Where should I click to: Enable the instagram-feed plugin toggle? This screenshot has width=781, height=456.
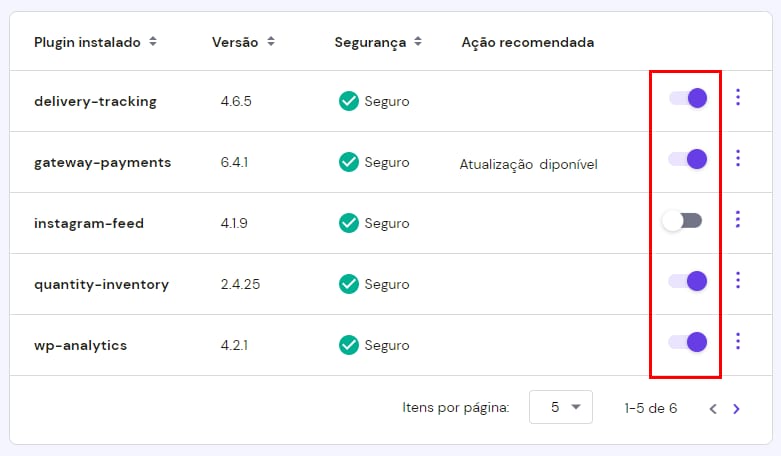pyautogui.click(x=682, y=220)
